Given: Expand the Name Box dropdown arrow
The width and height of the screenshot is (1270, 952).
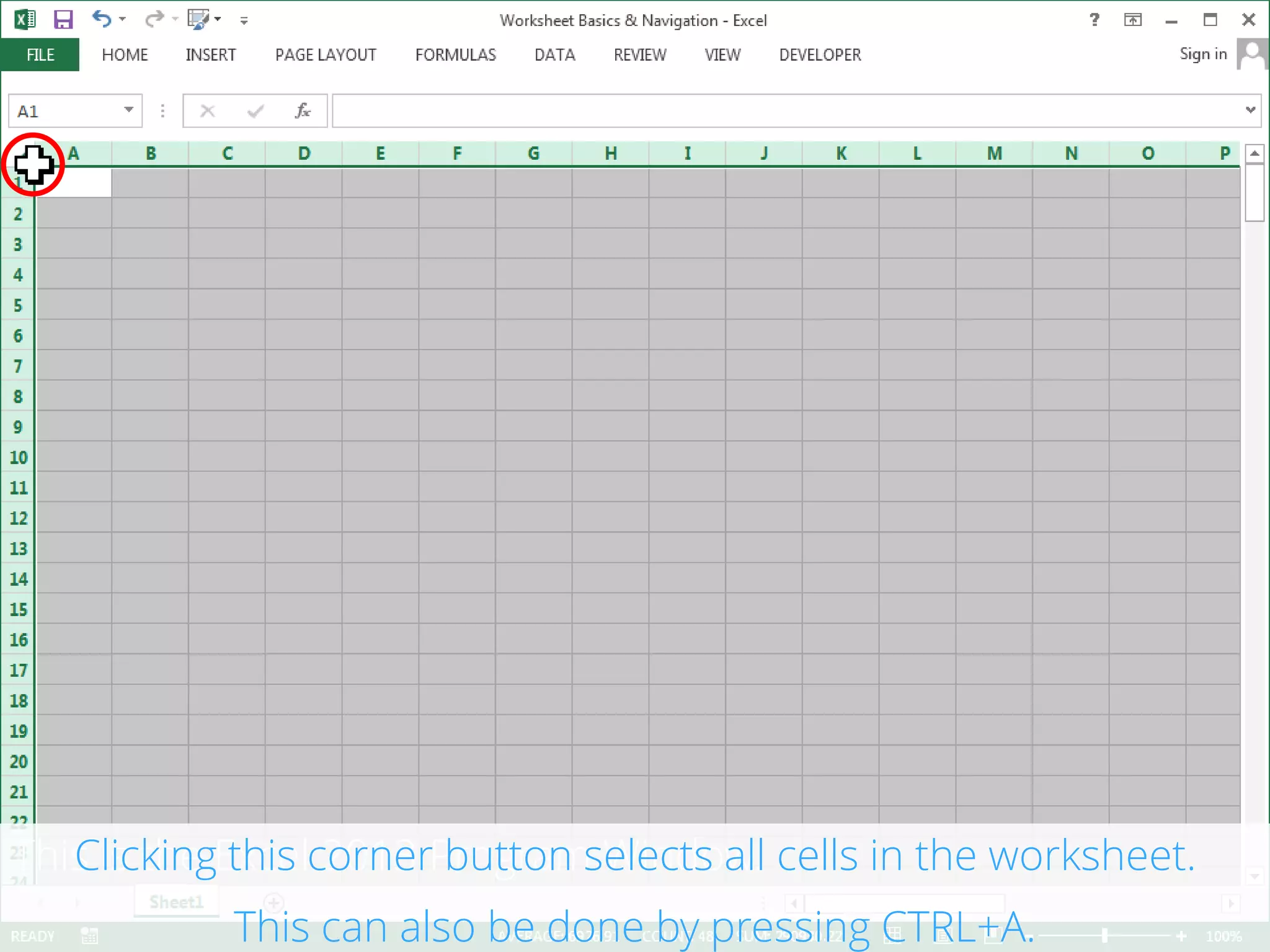Looking at the screenshot, I should click(129, 110).
